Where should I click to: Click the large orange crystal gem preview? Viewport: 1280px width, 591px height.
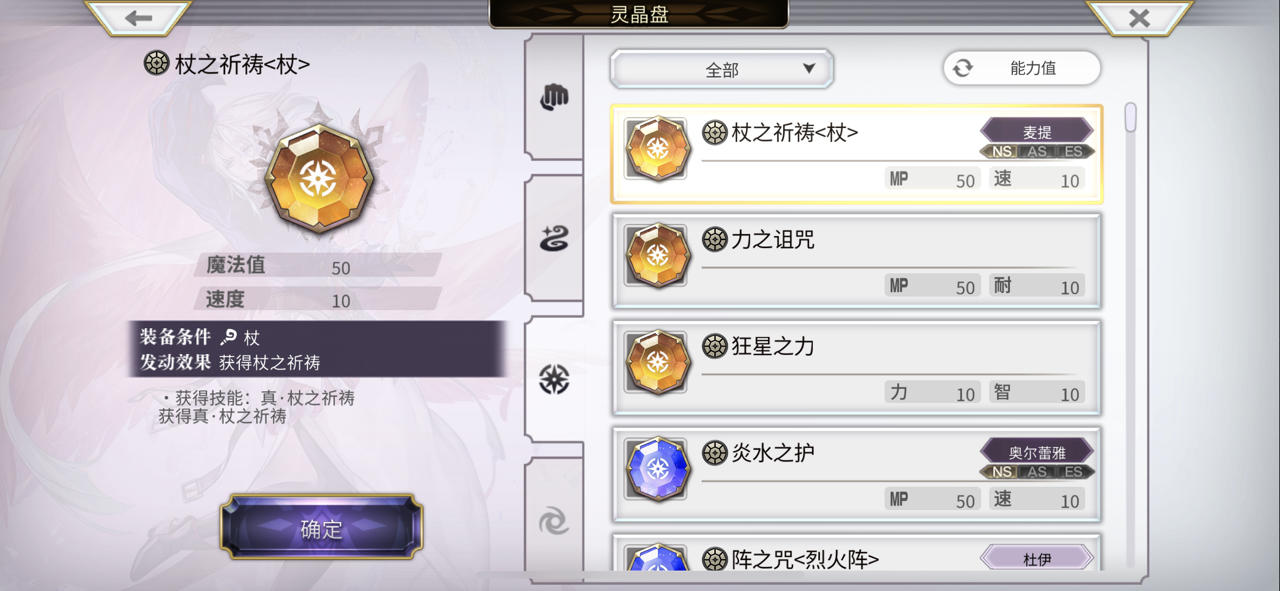[319, 178]
